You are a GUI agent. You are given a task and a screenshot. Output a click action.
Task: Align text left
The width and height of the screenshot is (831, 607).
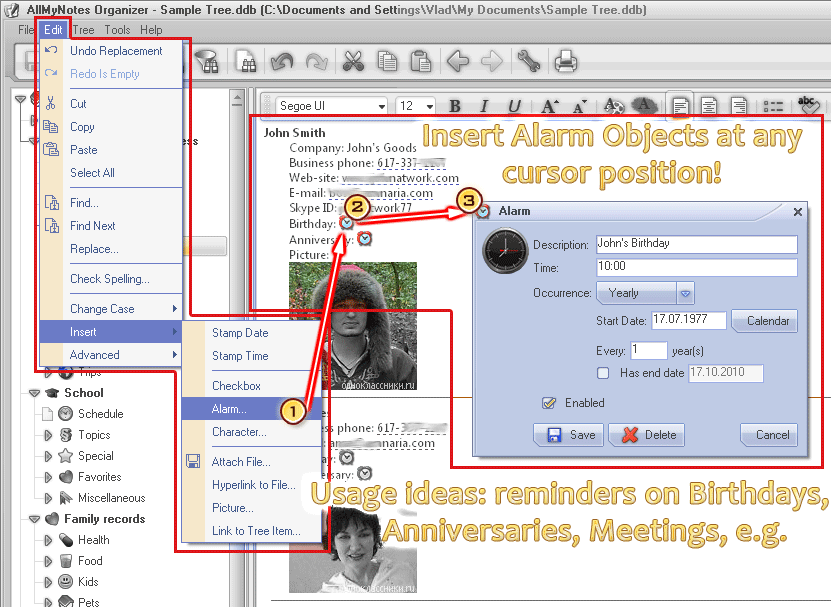pos(680,106)
